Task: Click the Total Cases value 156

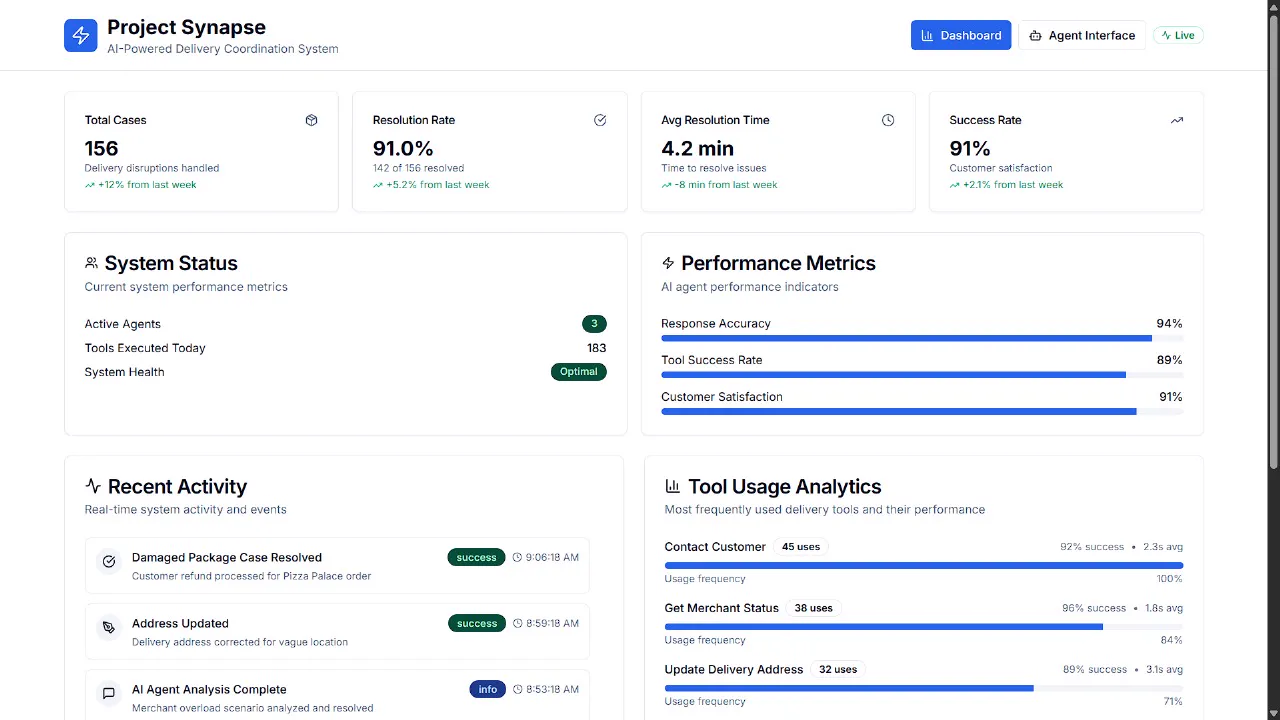Action: [101, 148]
